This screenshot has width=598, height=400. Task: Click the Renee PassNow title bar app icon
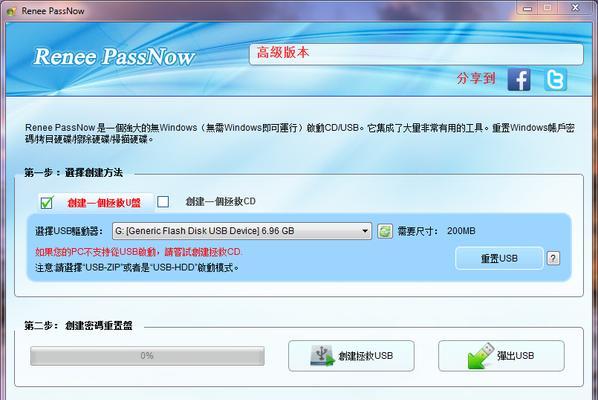pyautogui.click(x=11, y=11)
